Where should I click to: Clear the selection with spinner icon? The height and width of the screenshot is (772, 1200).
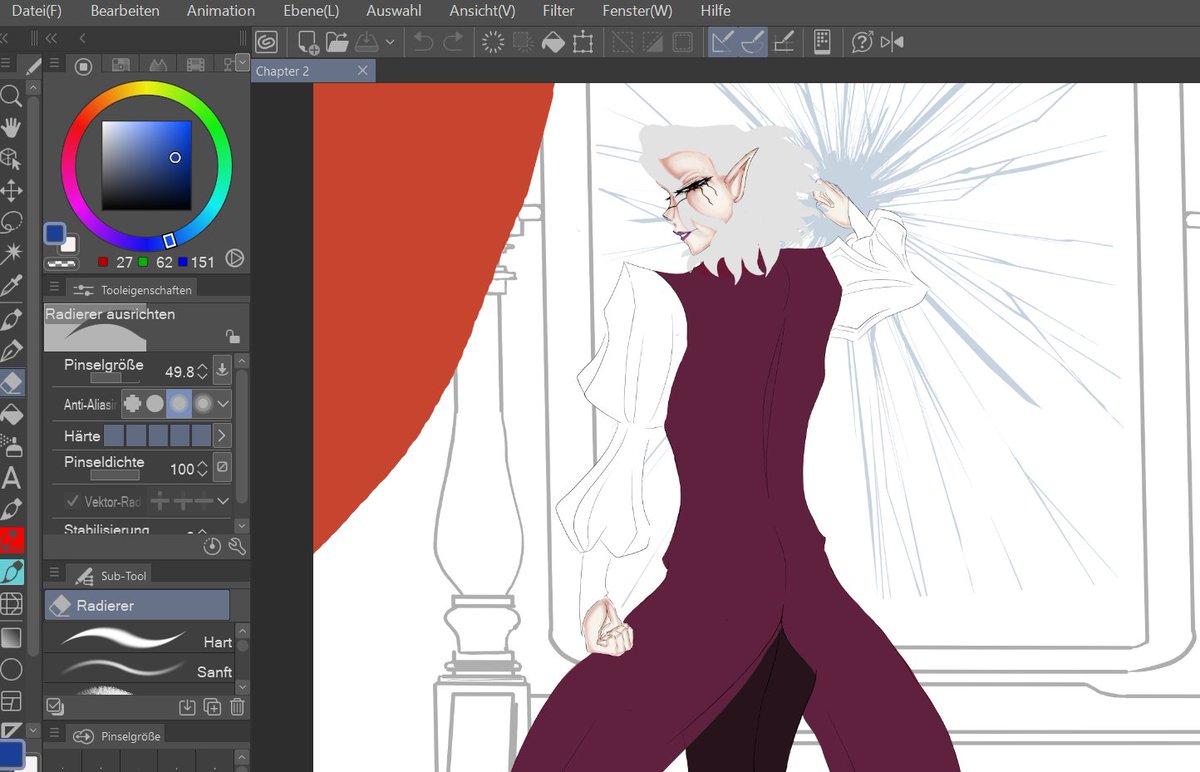click(492, 41)
